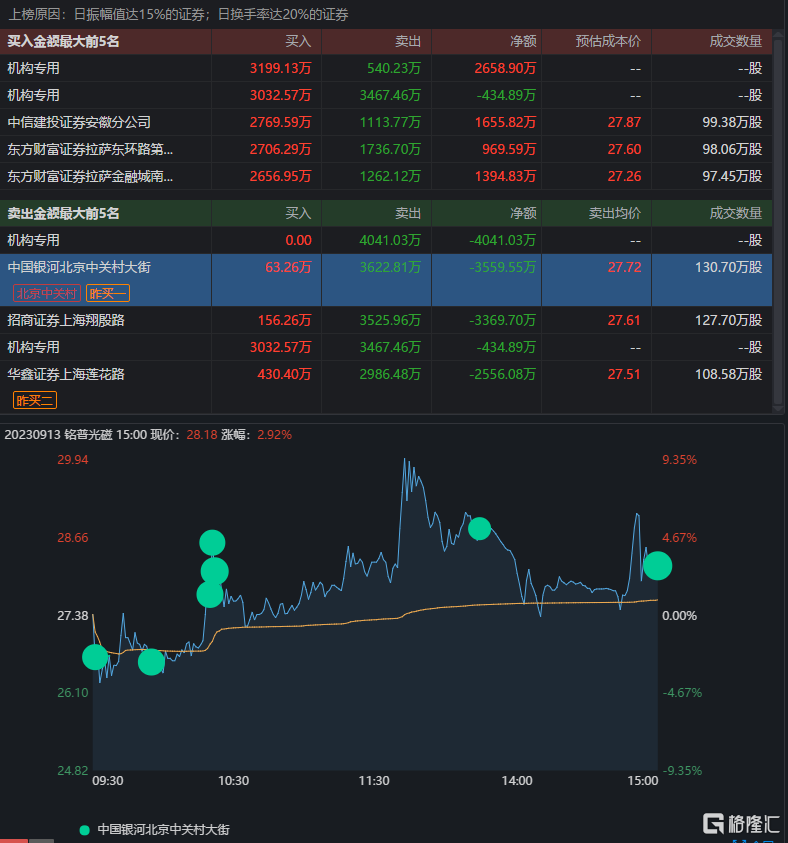Click net amount 1655.82万

(x=505, y=123)
